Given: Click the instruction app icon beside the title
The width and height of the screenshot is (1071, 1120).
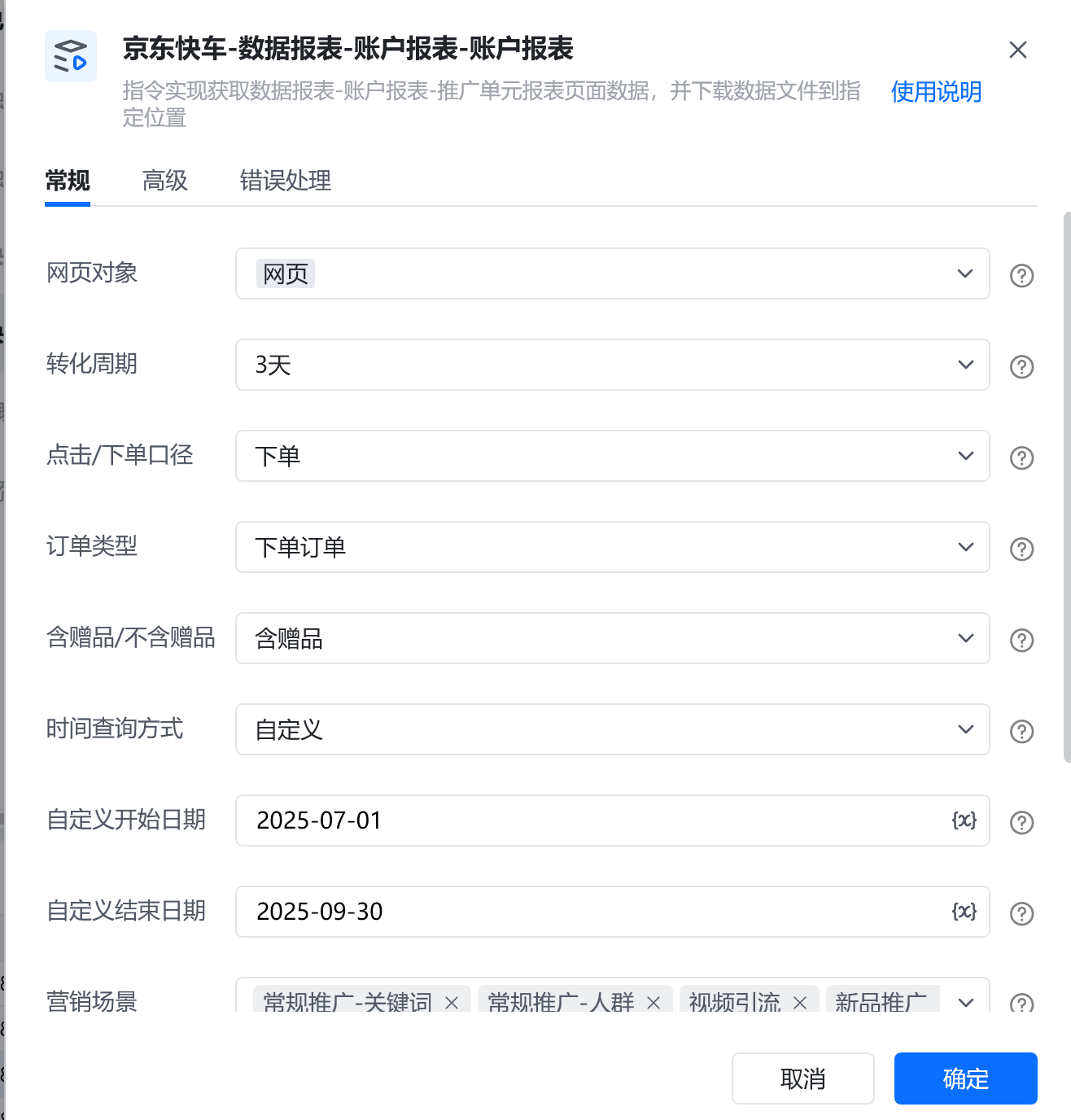Looking at the screenshot, I should [71, 56].
